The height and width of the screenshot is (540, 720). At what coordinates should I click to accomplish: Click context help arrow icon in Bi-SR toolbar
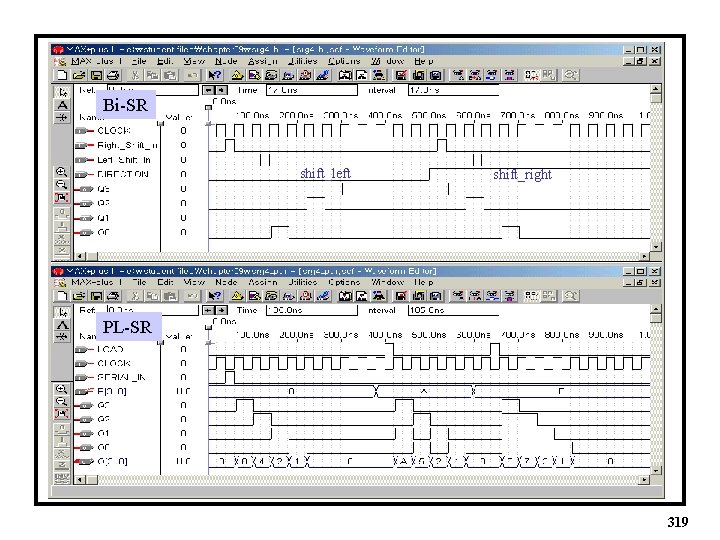[214, 75]
